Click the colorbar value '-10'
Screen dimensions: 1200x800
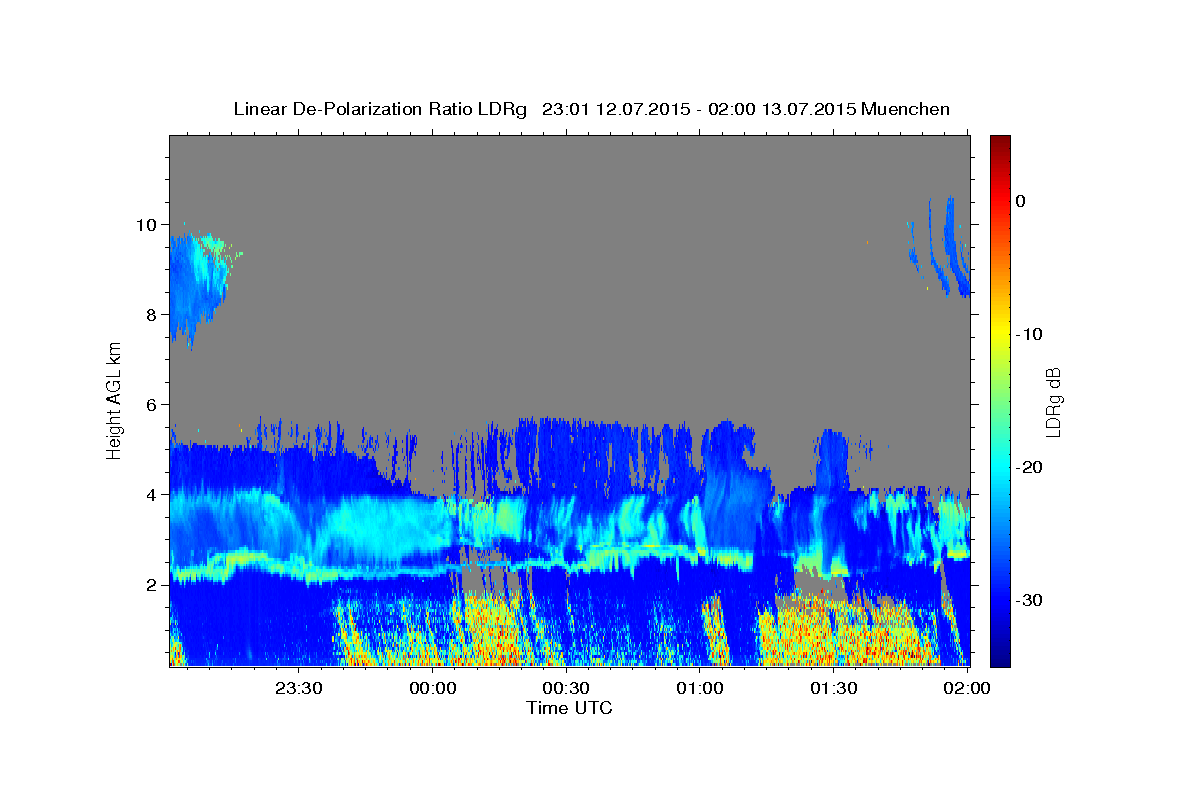[x=1029, y=334]
